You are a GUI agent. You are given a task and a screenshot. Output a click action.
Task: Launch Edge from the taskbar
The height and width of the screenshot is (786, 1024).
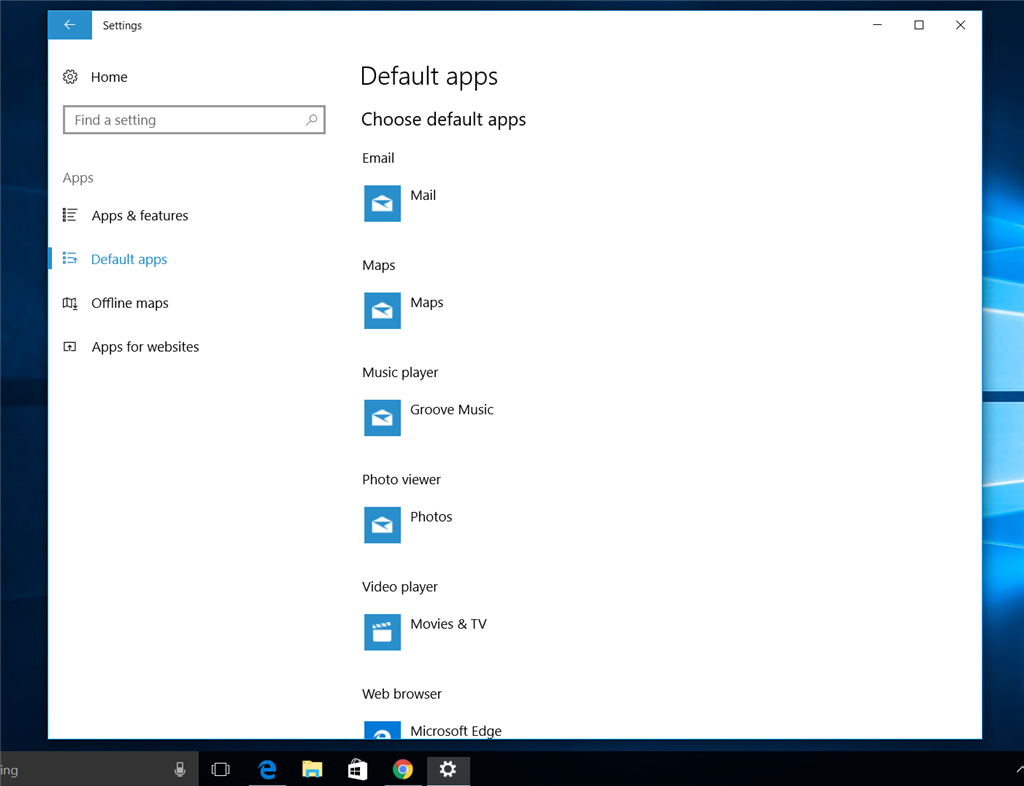267,770
